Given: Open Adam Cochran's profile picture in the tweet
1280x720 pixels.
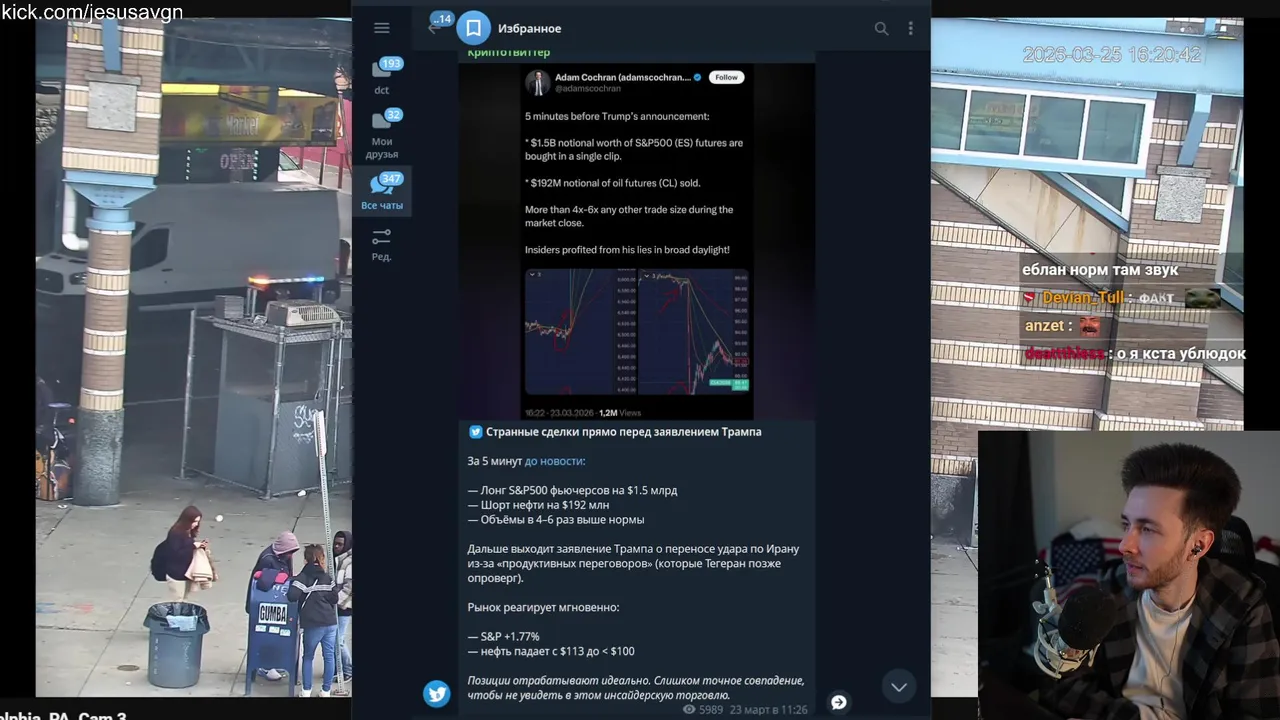Looking at the screenshot, I should click(x=538, y=82).
